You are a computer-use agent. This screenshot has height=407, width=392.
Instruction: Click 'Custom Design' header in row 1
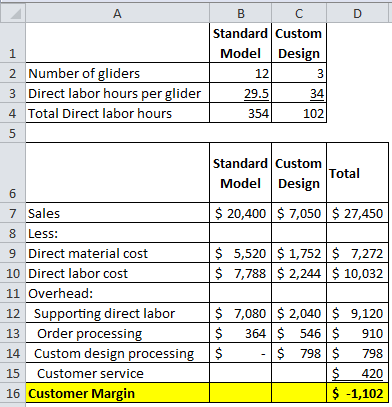tap(299, 43)
